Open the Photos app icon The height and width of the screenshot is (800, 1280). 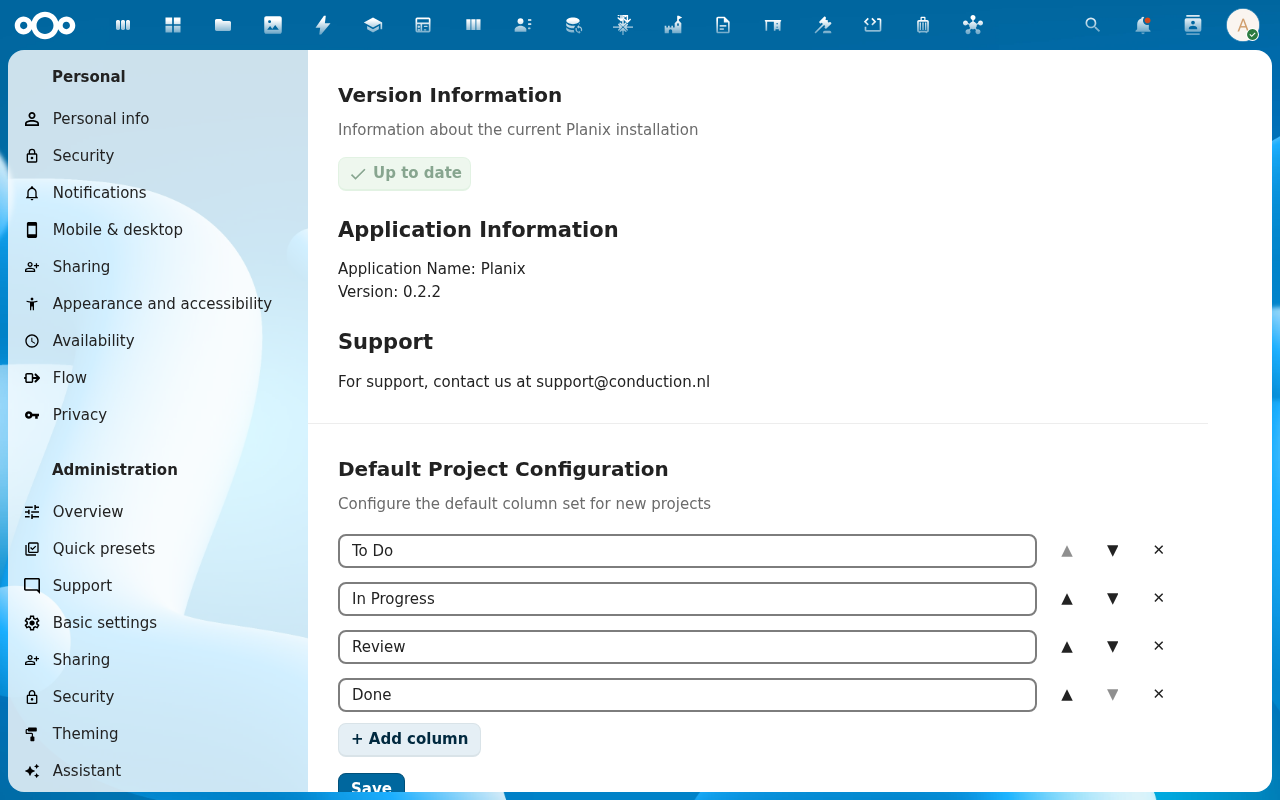(x=273, y=25)
